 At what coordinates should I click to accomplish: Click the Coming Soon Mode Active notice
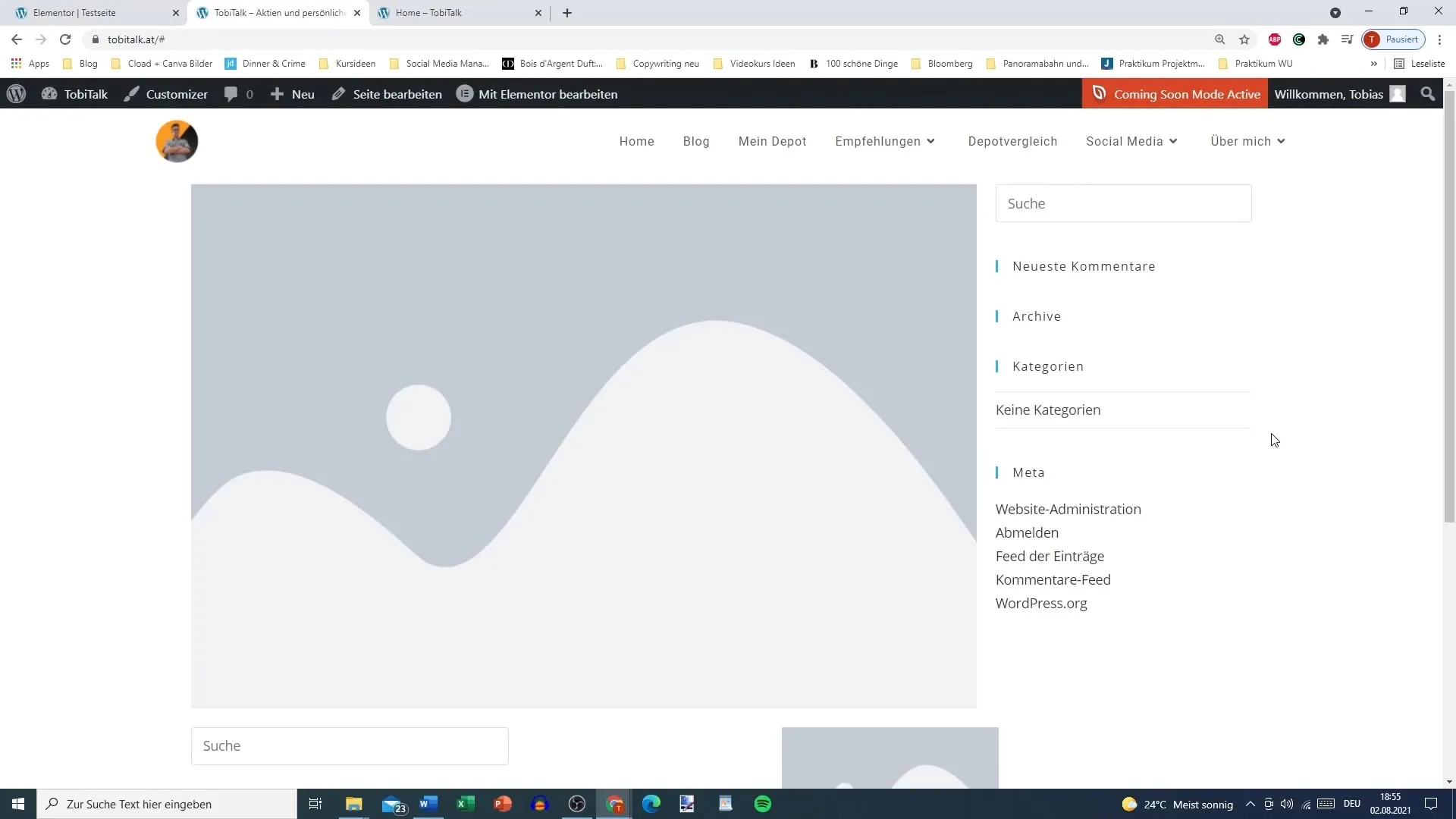coord(1175,94)
